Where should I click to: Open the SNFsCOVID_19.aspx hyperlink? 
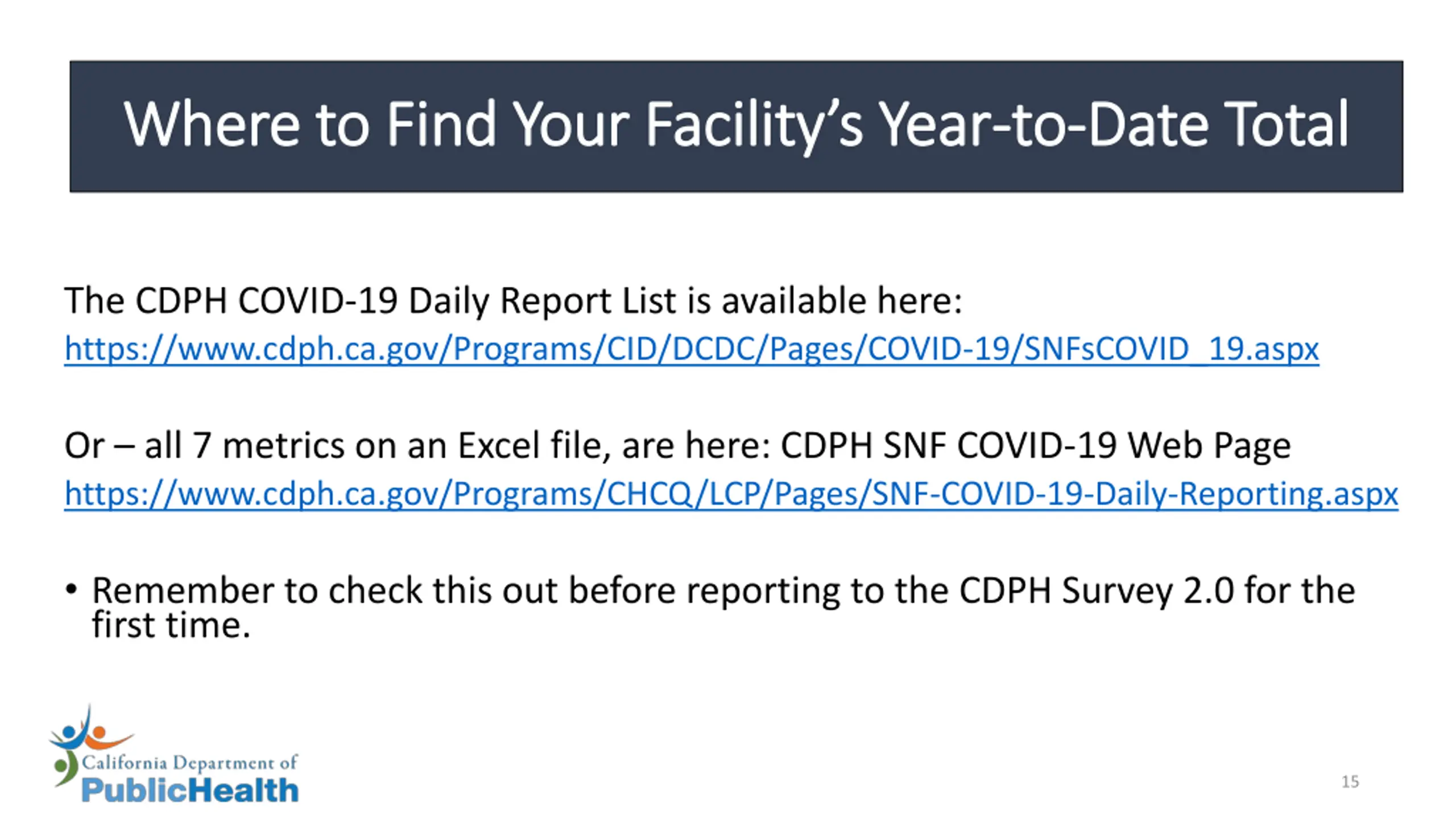692,348
